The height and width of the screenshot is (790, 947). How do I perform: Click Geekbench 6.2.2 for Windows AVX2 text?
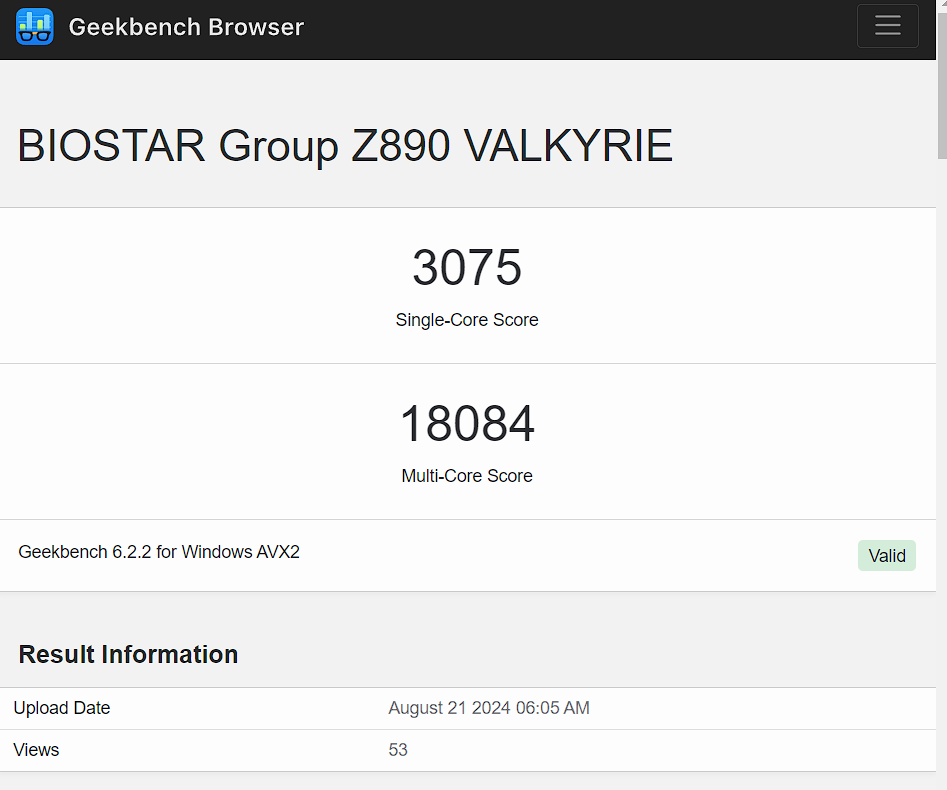click(x=159, y=552)
